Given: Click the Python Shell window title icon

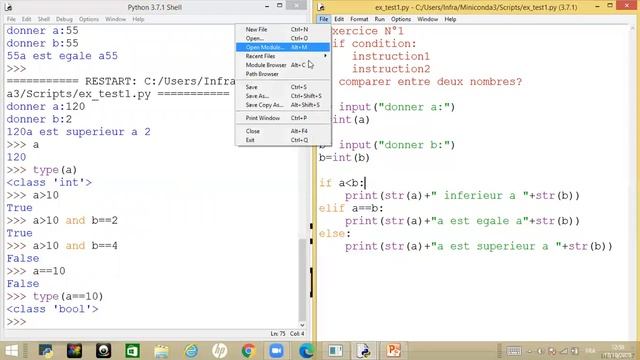Looking at the screenshot, I should click(8, 7).
